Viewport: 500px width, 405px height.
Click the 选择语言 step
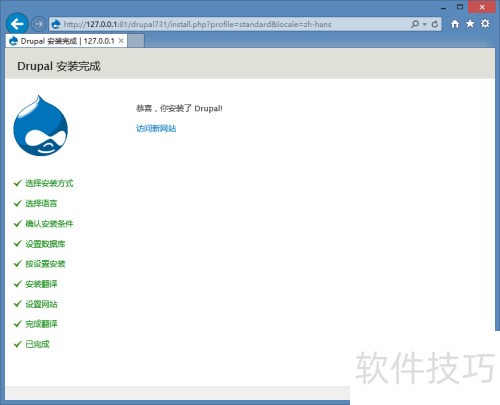[x=41, y=203]
